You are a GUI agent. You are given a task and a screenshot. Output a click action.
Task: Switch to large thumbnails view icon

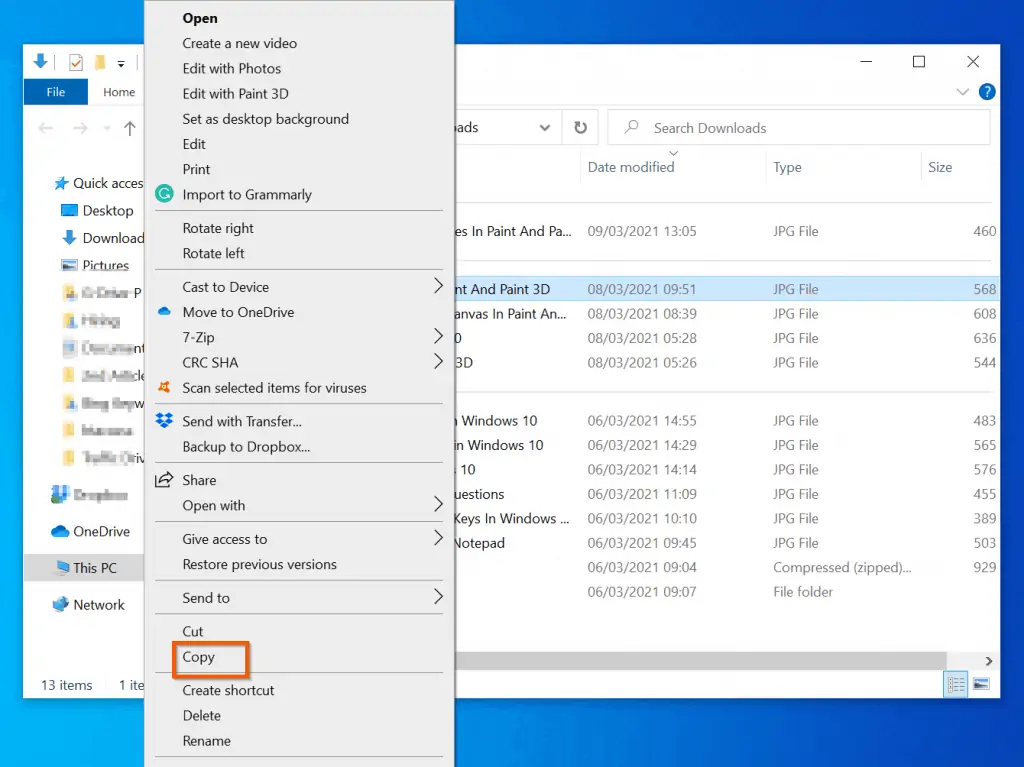pos(981,685)
